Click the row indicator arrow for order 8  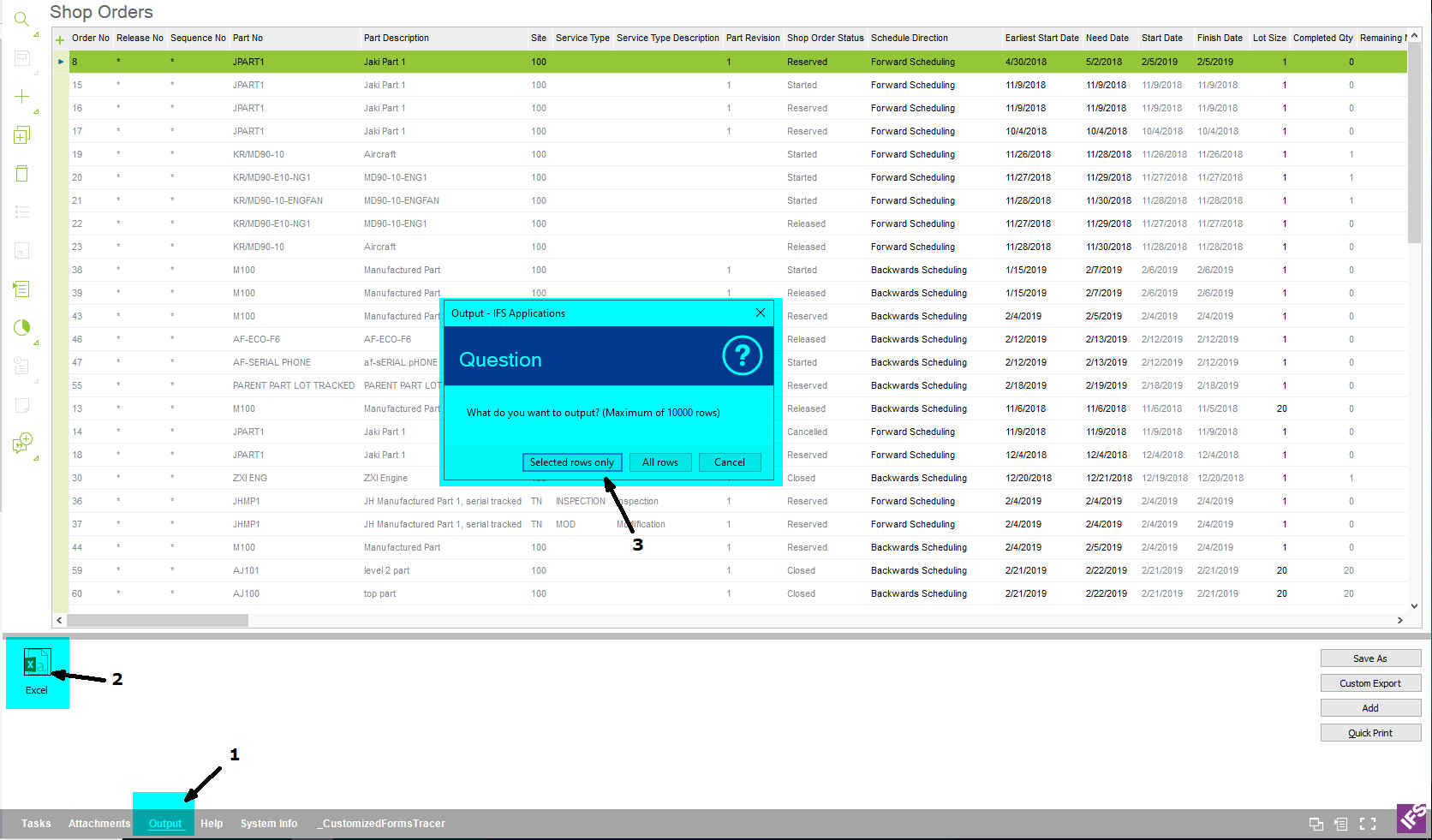pos(61,62)
